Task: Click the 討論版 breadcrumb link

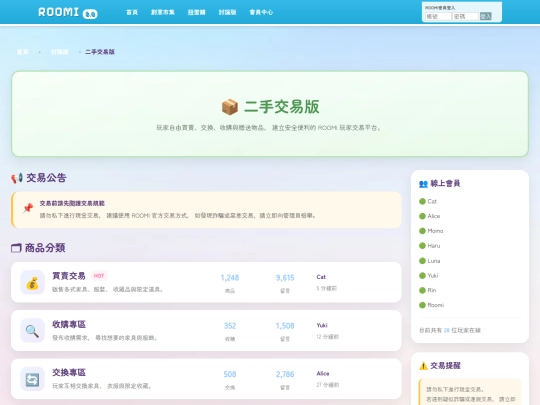Action: [x=60, y=52]
